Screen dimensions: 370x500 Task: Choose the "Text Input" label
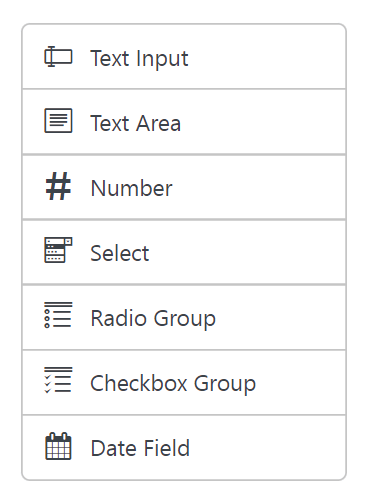[139, 59]
